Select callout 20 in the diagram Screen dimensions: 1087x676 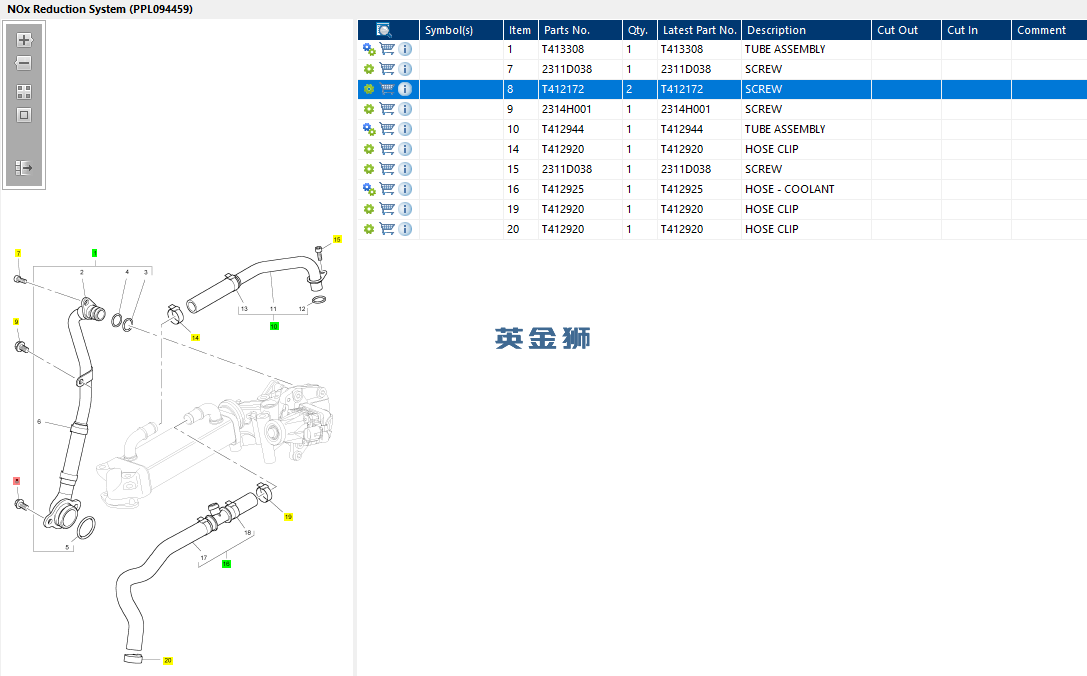[168, 661]
